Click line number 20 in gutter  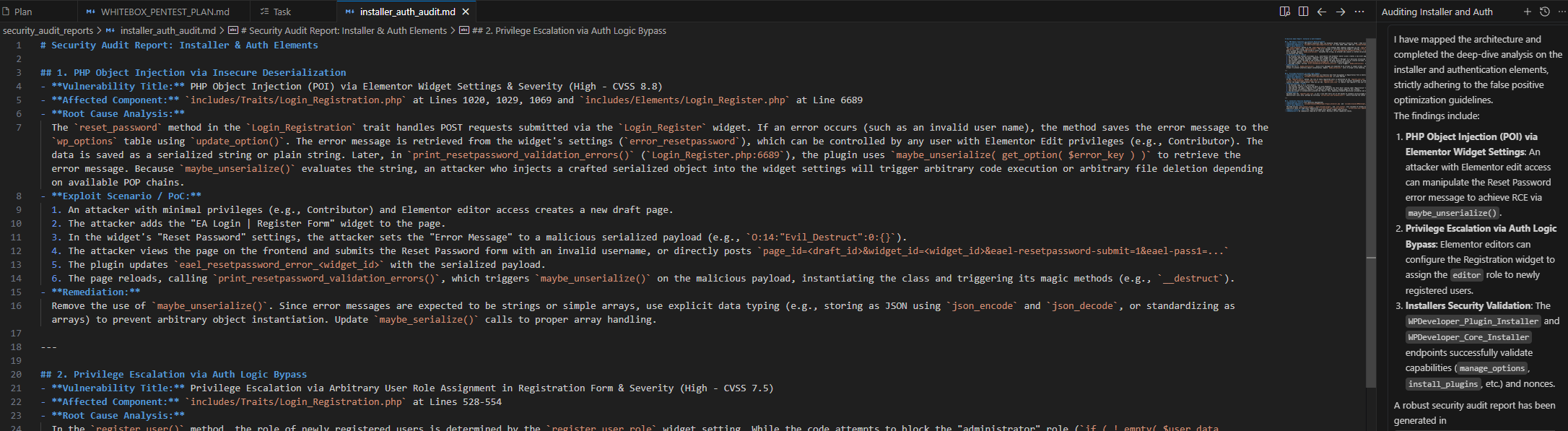point(16,374)
